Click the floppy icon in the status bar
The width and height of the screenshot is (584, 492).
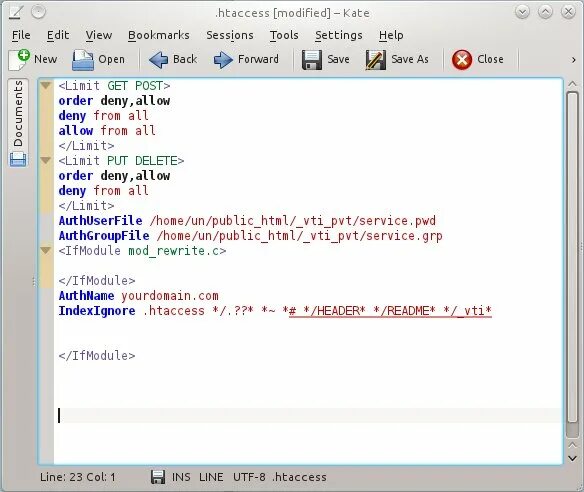pyautogui.click(x=158, y=477)
